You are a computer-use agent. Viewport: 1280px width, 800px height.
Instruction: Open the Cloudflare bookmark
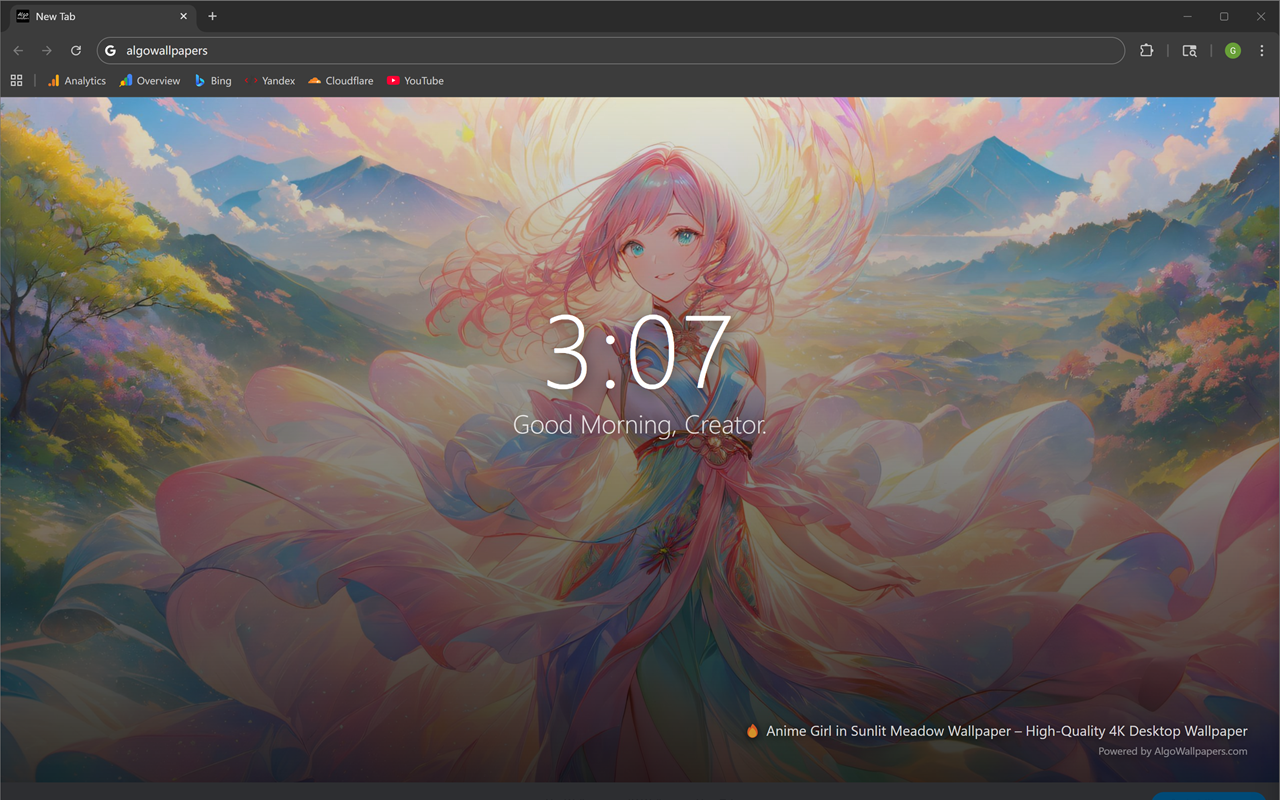pos(340,80)
